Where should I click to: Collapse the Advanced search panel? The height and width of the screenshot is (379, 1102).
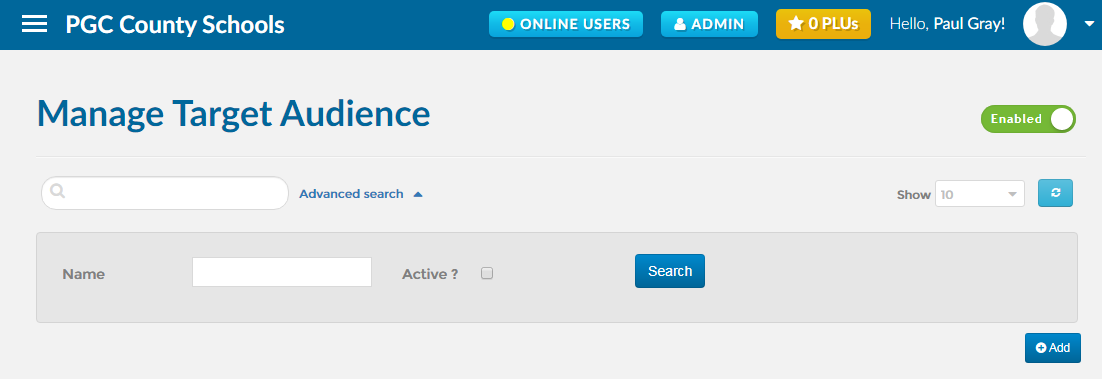[361, 193]
